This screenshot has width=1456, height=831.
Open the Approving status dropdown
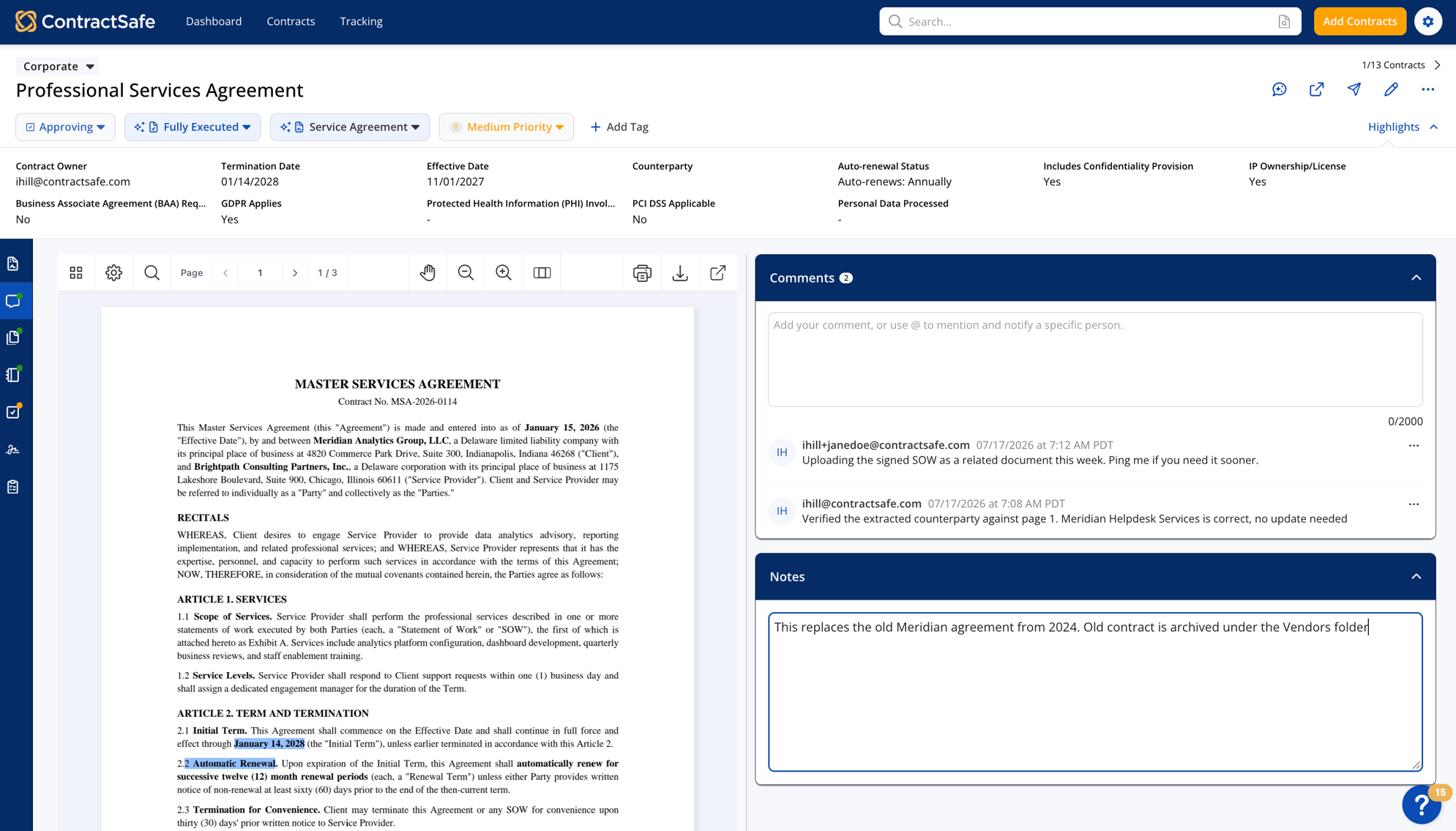click(65, 127)
